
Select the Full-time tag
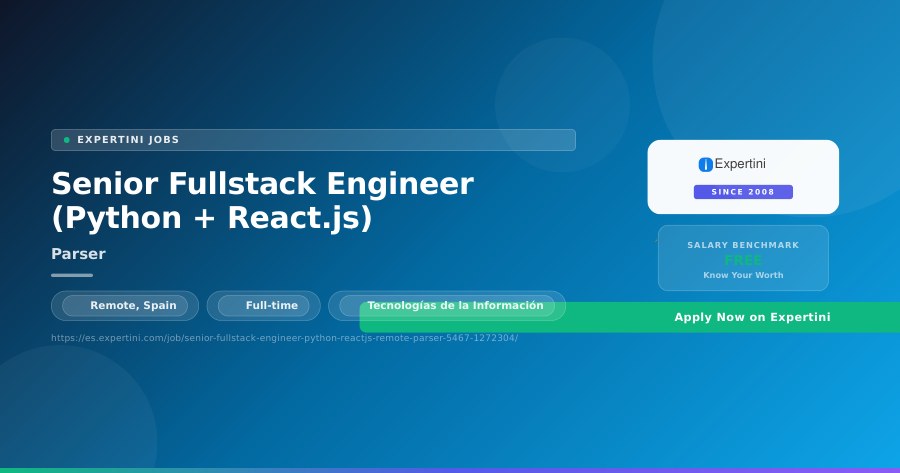tap(263, 305)
